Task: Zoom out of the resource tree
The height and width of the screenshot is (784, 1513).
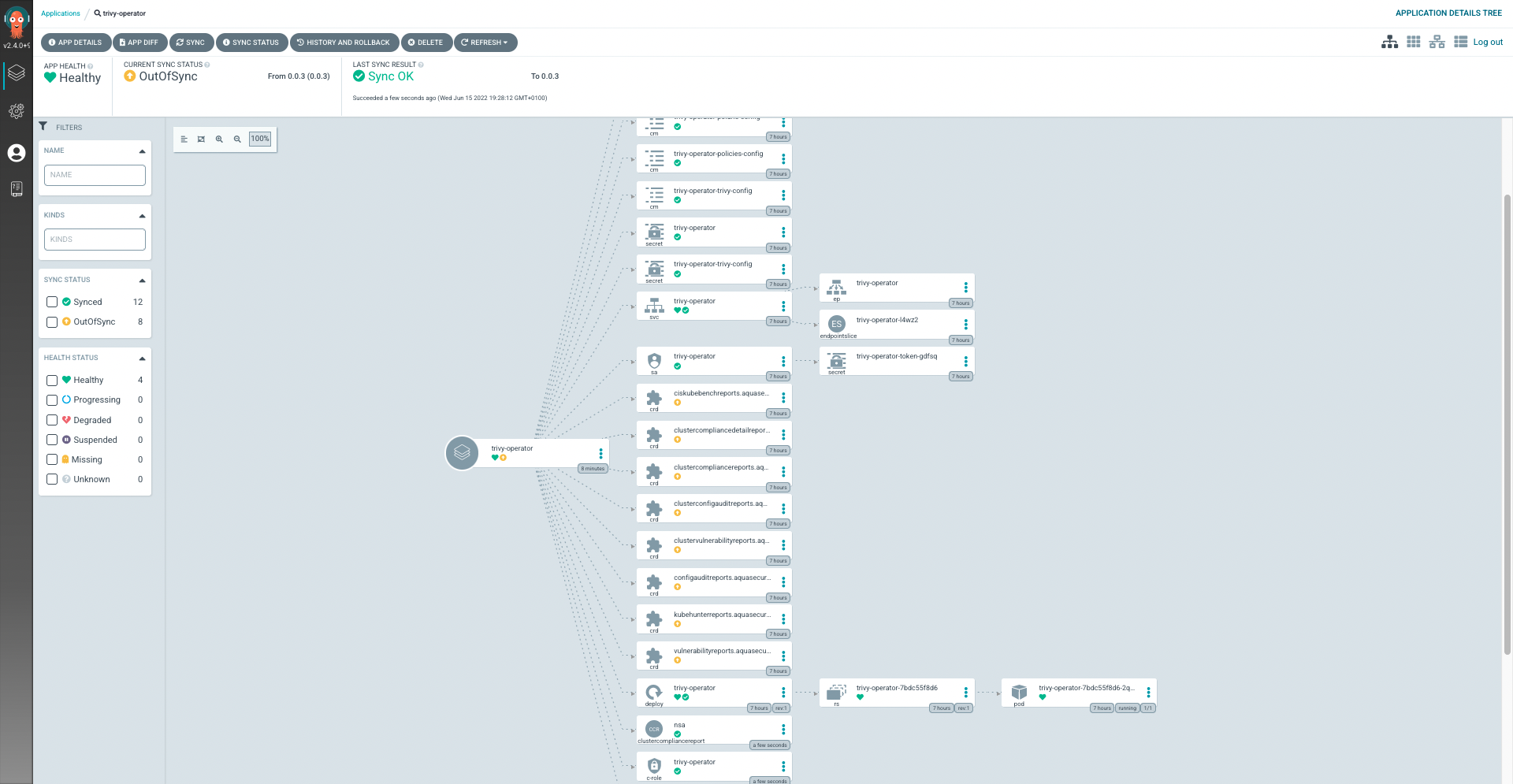Action: tap(237, 139)
